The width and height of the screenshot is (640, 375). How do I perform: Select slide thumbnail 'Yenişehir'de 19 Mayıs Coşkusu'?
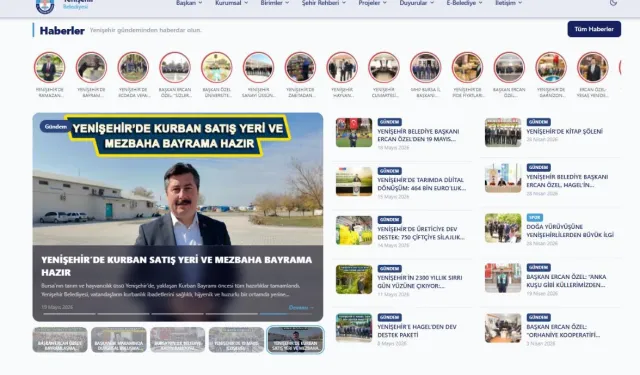pos(236,339)
